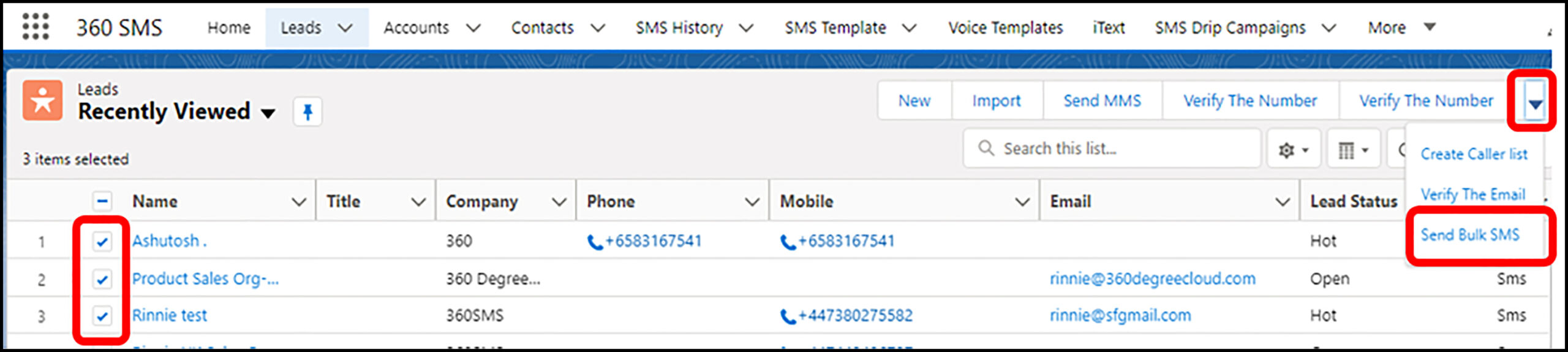
Task: Open the Recently Viewed list view picker
Action: click(268, 113)
